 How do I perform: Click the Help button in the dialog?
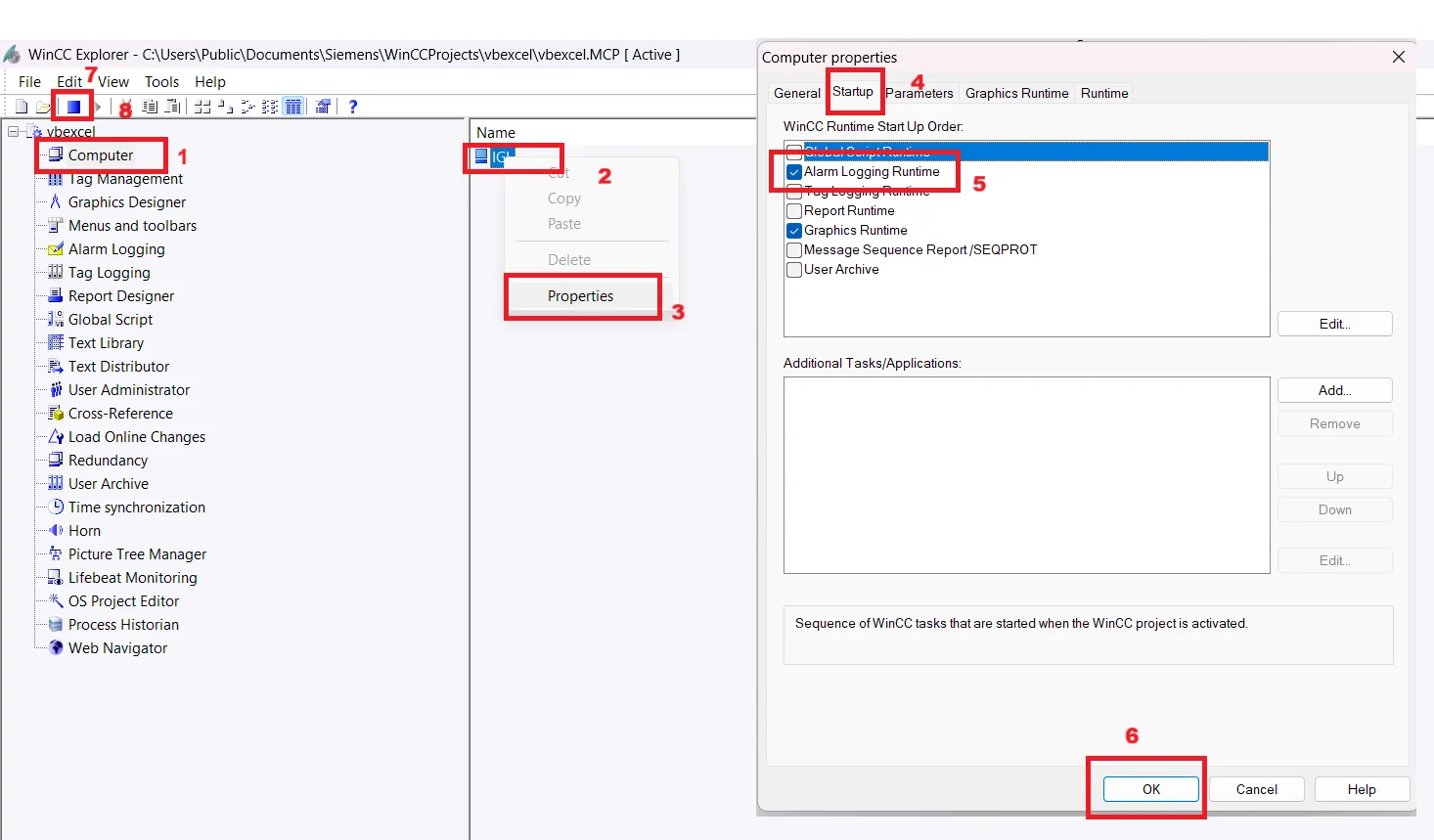tap(1362, 789)
